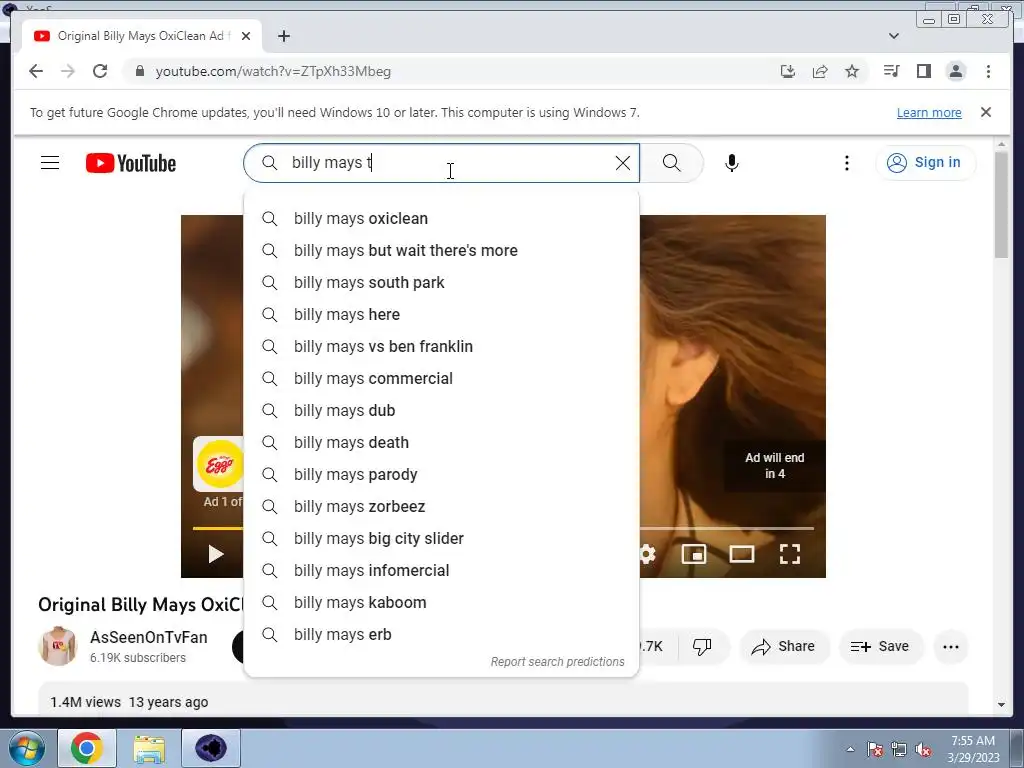Choose suggestion billy mays south park
The height and width of the screenshot is (768, 1024).
(x=441, y=282)
